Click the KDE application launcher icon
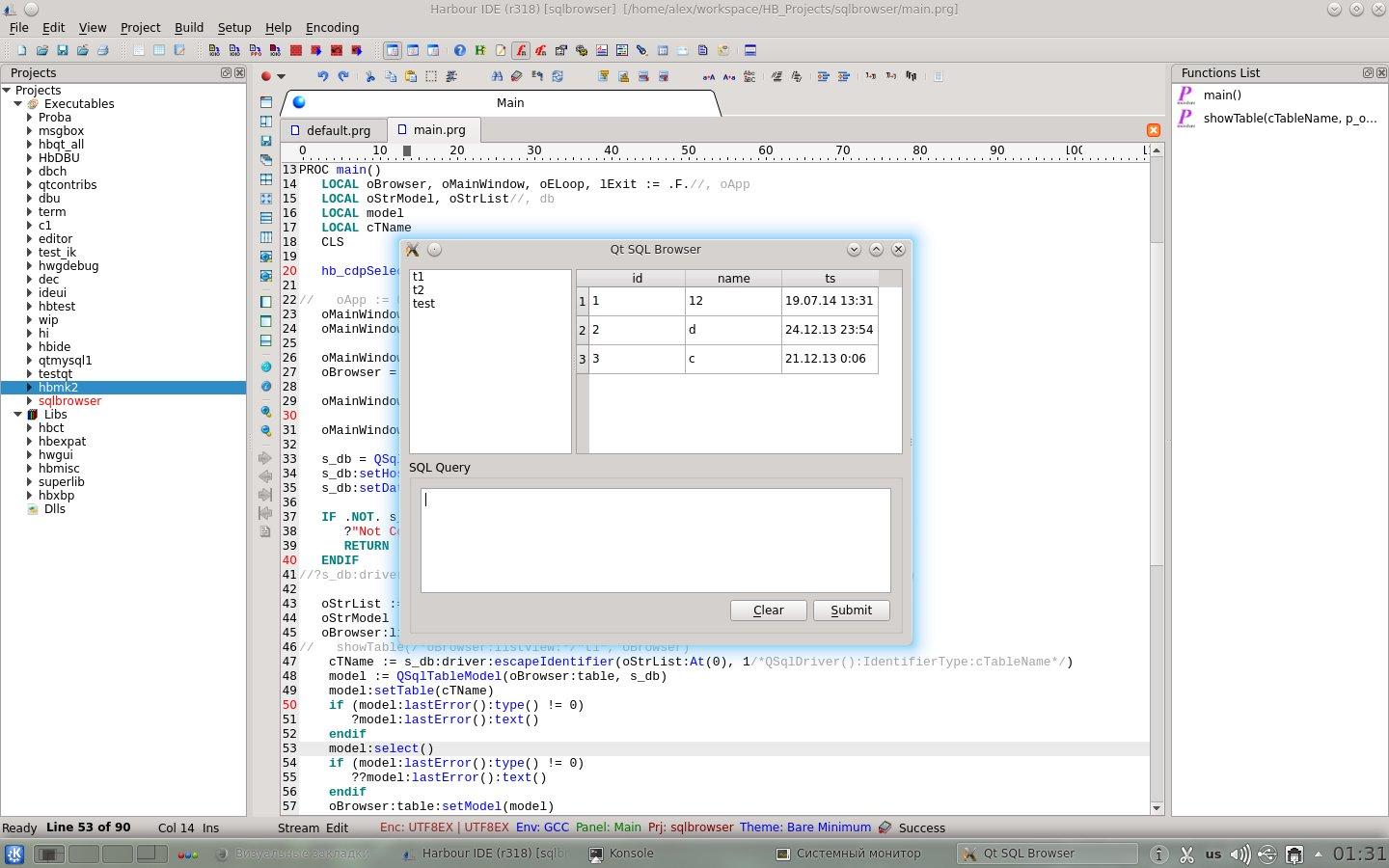1389x868 pixels. tap(14, 854)
